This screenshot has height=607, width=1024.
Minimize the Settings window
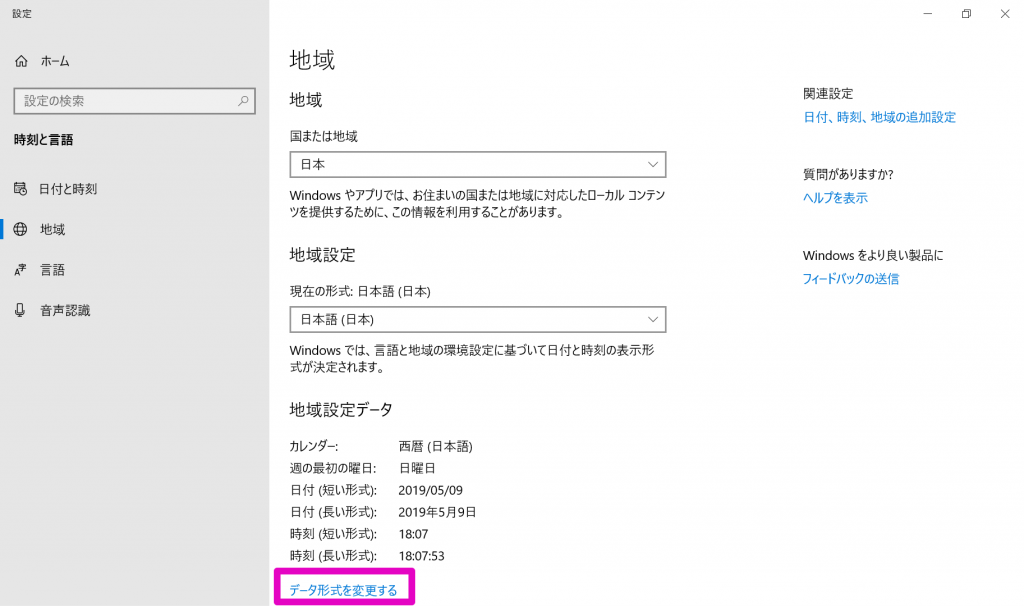[x=927, y=14]
